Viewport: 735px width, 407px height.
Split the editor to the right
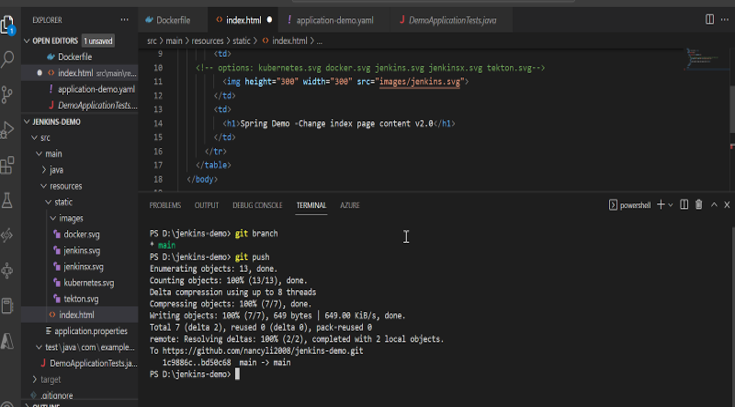pos(710,20)
